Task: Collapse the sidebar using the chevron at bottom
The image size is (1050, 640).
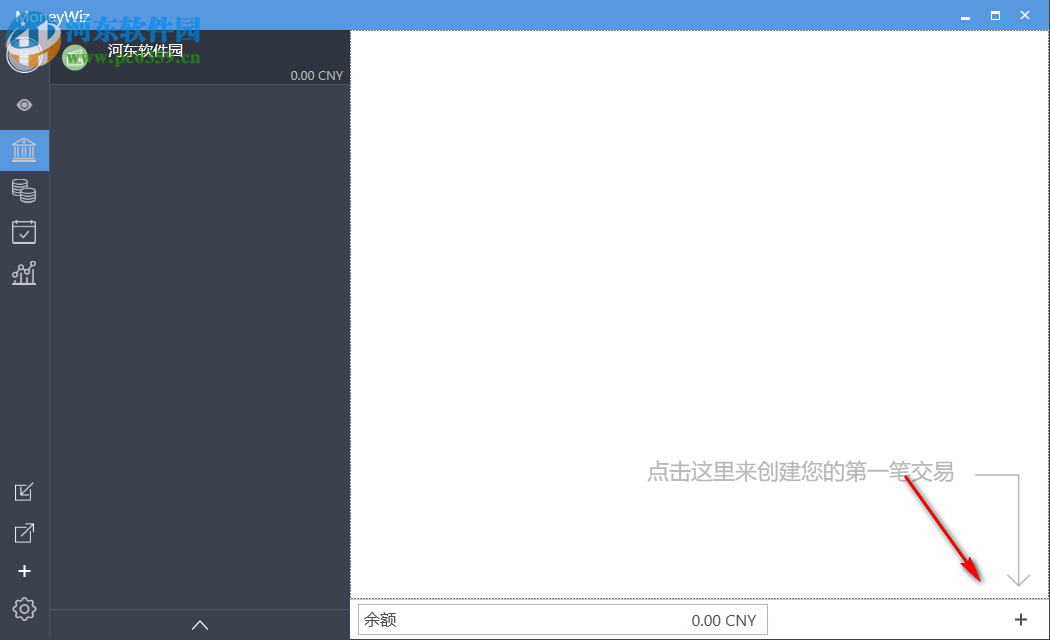Action: click(x=199, y=624)
